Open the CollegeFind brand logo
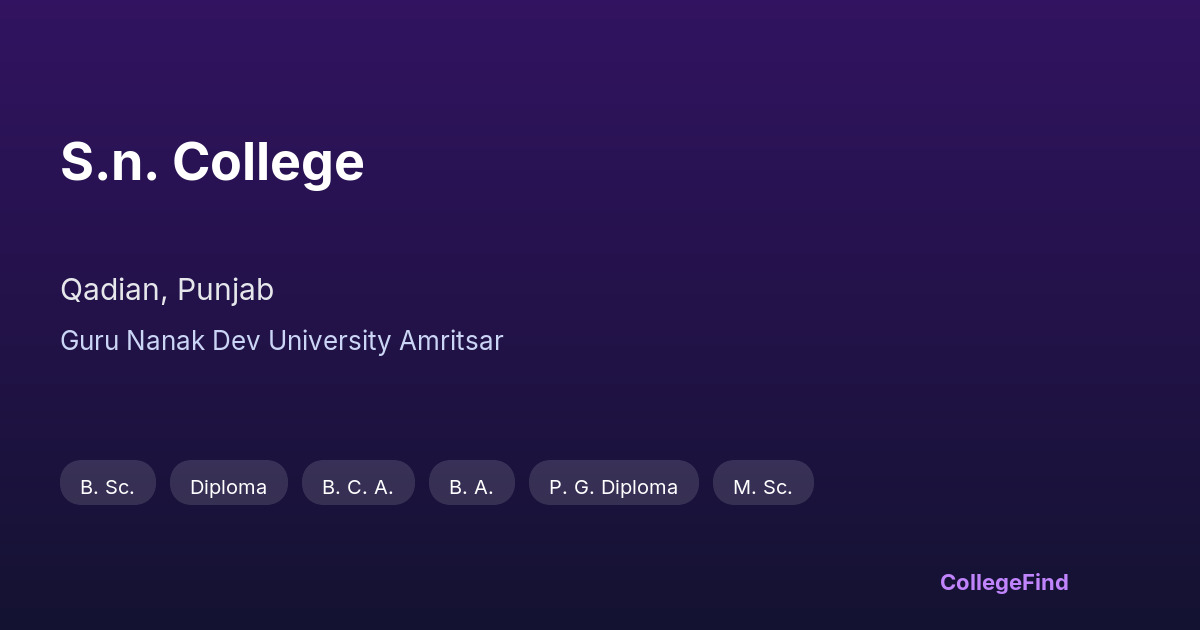 coord(1003,583)
